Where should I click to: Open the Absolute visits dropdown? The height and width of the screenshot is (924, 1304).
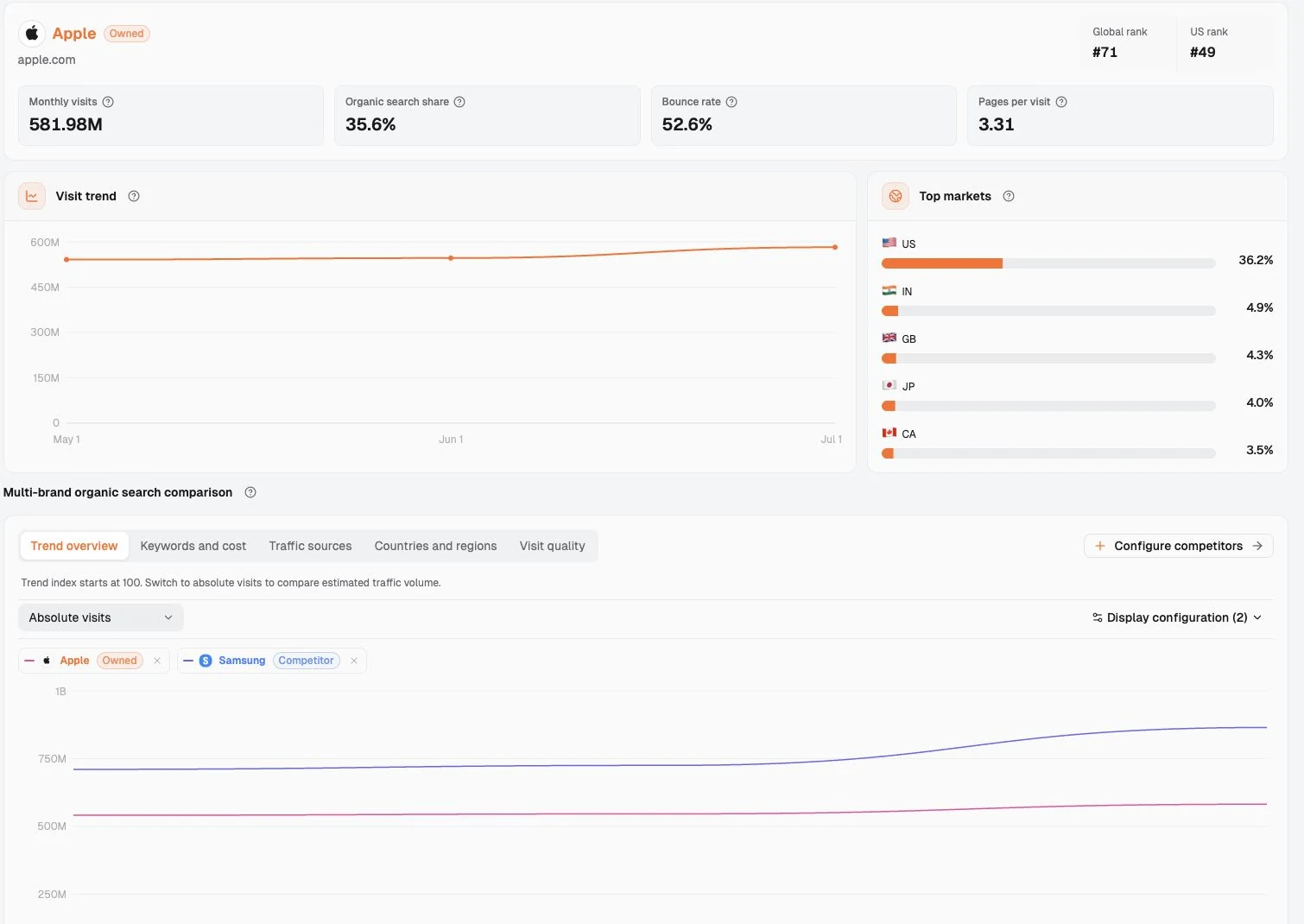coord(101,617)
